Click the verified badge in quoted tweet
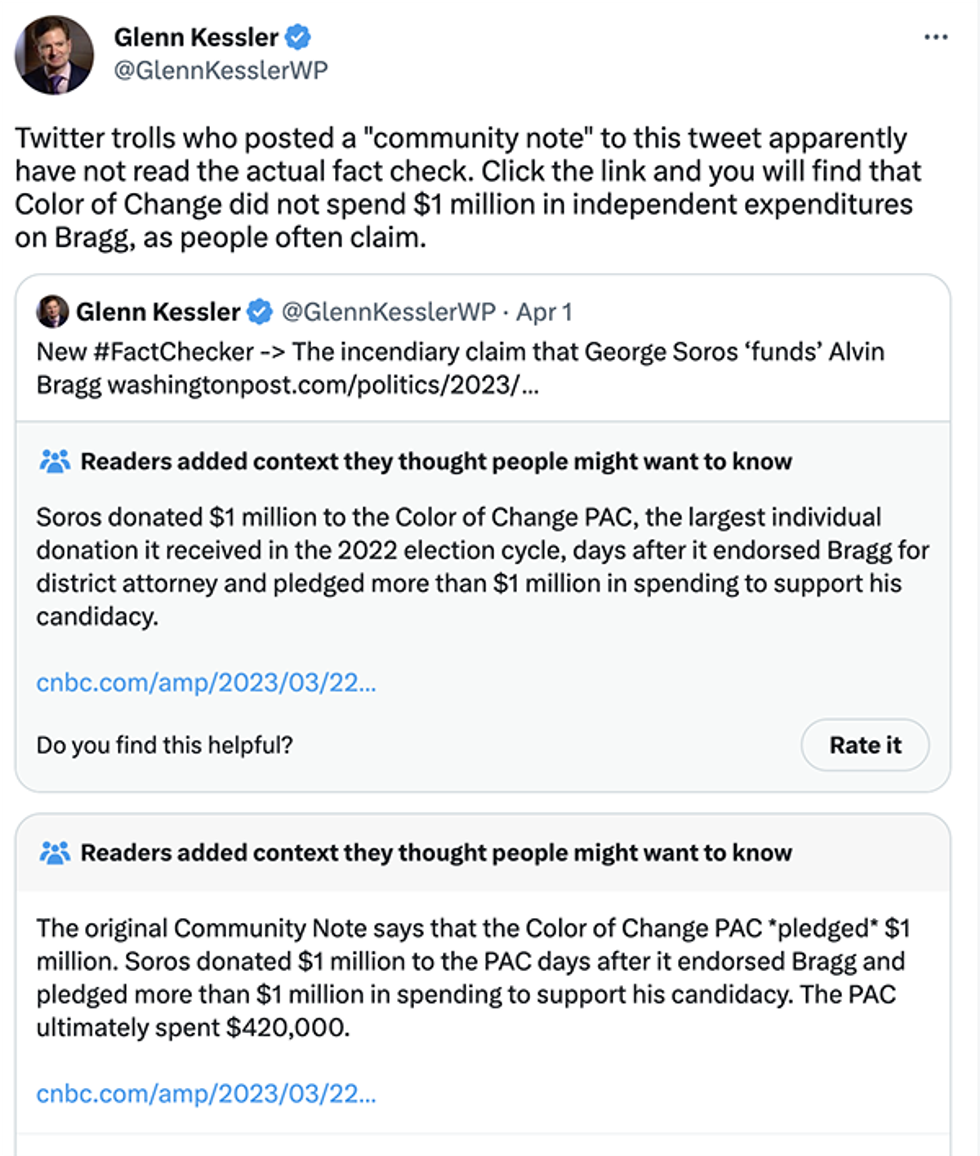Viewport: 980px width, 1156px height. pyautogui.click(x=259, y=312)
